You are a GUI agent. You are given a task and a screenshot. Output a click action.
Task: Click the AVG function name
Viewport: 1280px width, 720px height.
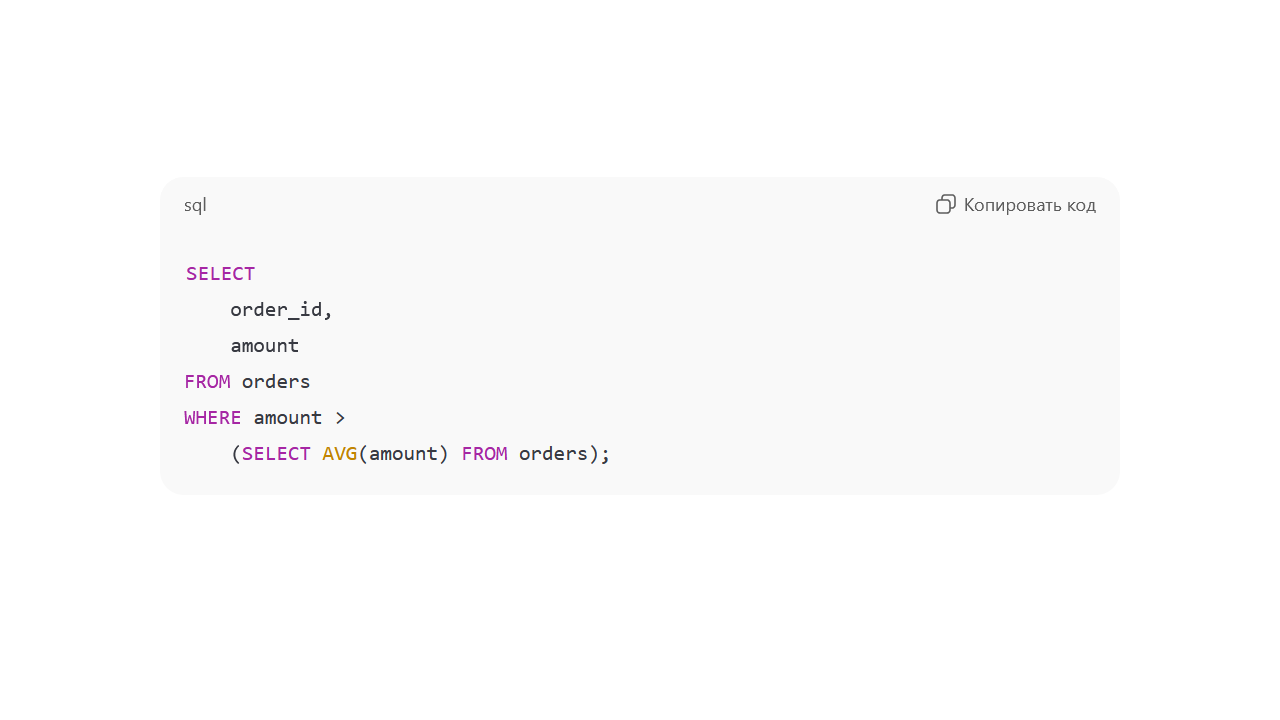tap(340, 454)
